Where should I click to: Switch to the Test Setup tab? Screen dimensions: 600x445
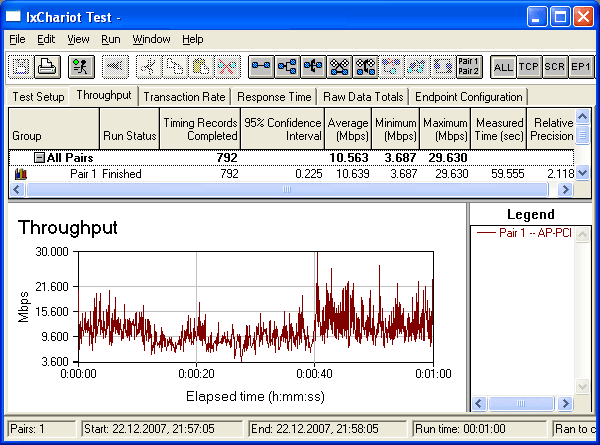click(38, 97)
